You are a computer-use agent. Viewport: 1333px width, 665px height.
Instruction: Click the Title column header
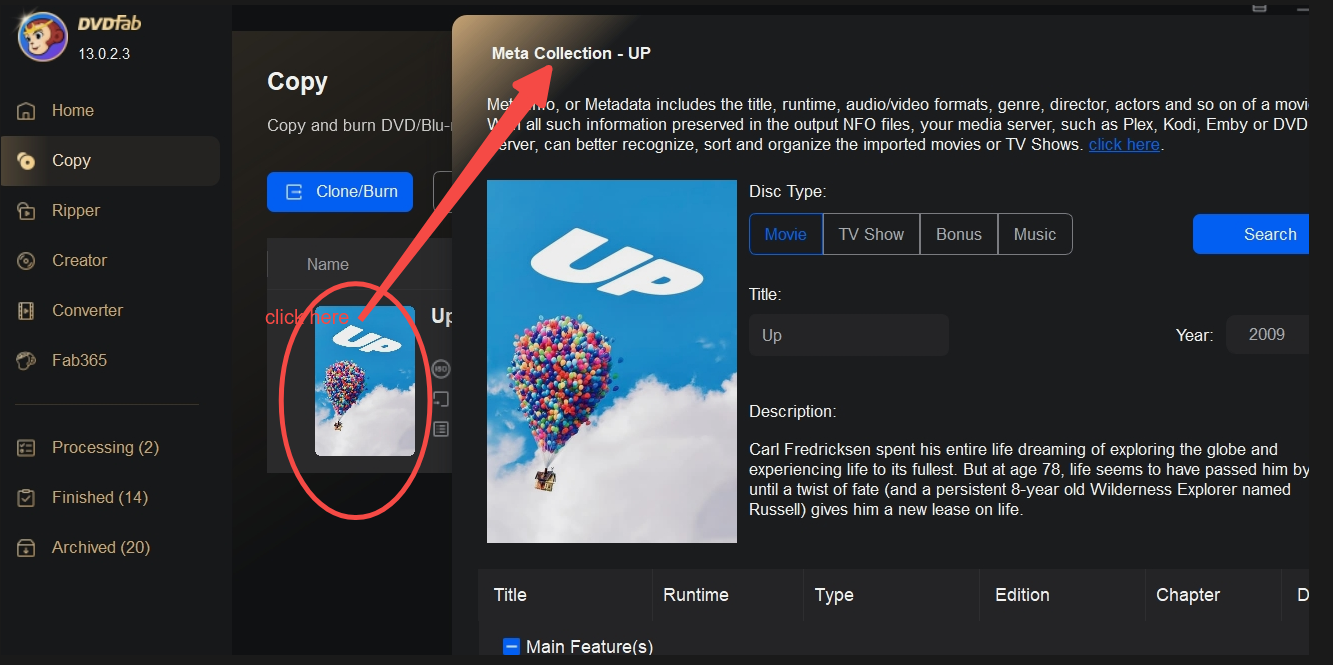coord(510,595)
